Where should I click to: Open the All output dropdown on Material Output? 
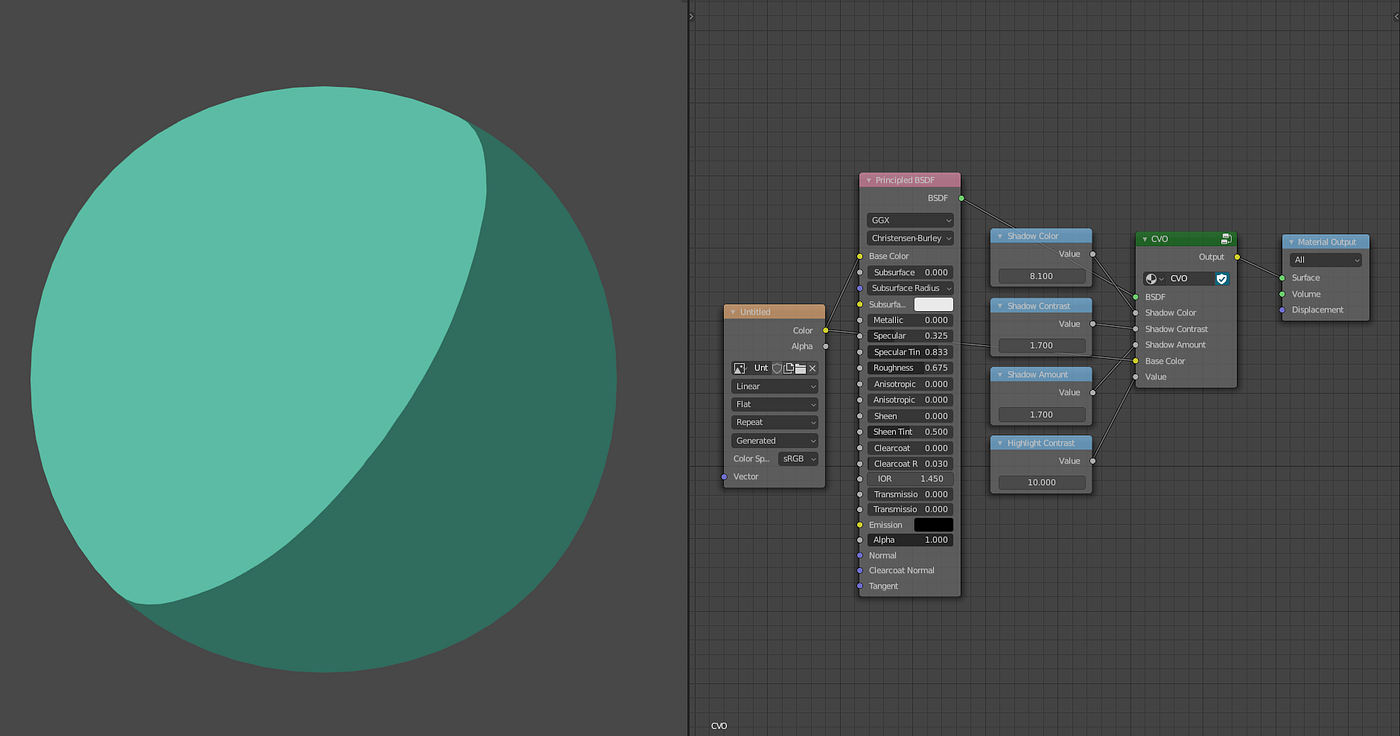click(x=1324, y=258)
